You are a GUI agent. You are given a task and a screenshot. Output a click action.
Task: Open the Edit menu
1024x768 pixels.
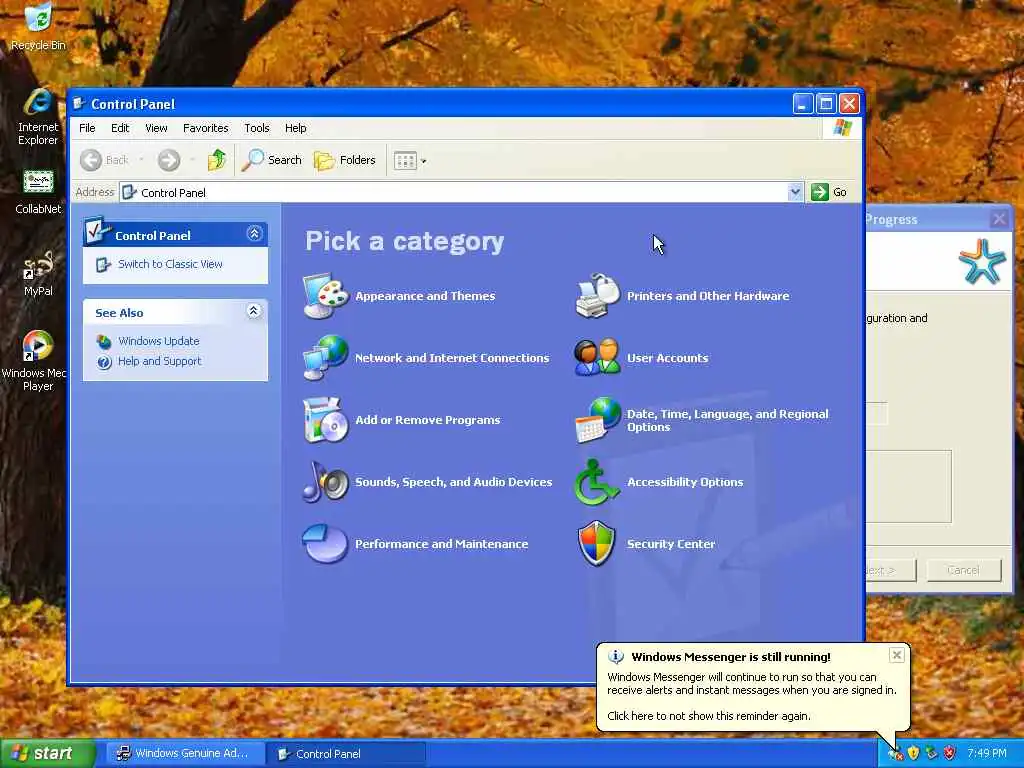(120, 128)
